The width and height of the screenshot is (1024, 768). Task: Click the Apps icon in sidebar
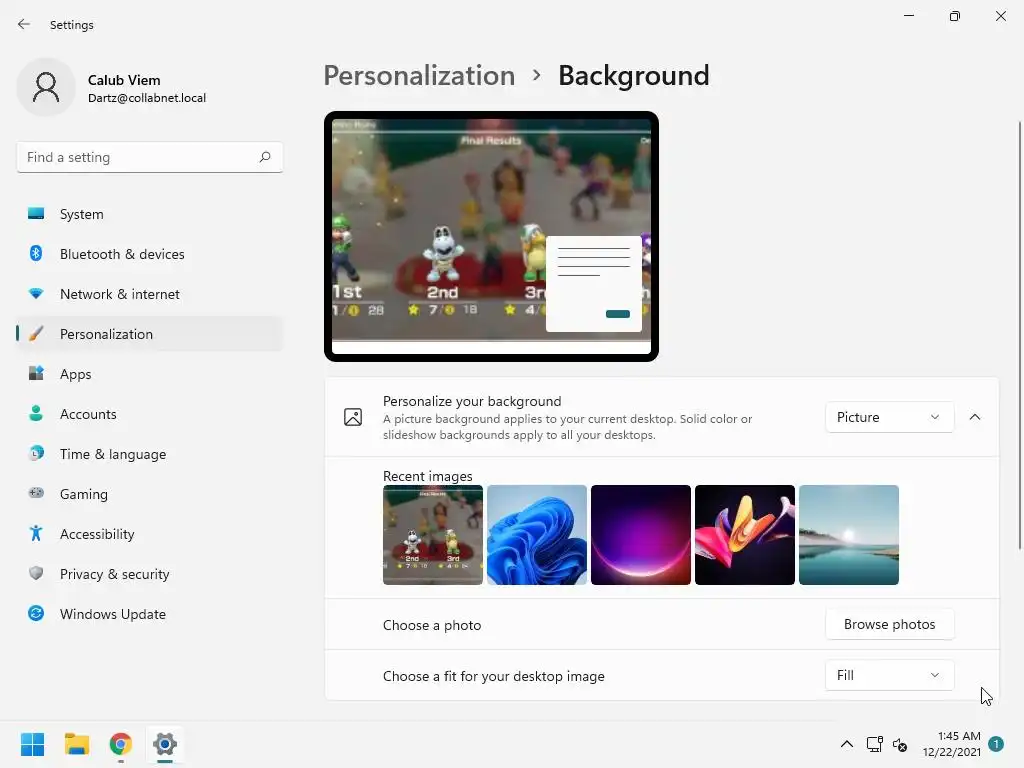36,374
